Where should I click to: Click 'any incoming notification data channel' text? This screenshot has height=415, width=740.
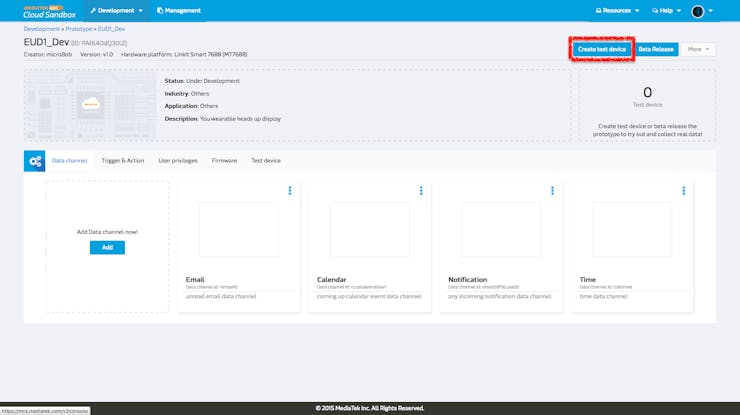[499, 296]
